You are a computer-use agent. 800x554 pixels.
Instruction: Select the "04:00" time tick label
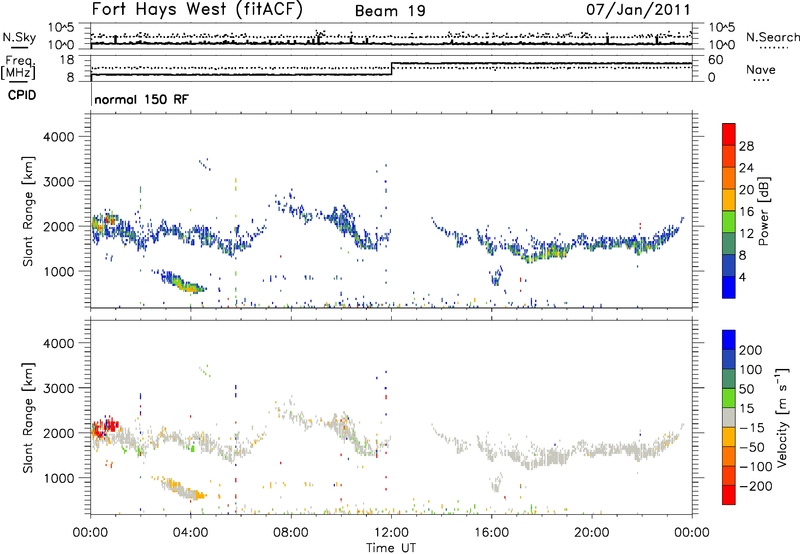point(191,533)
